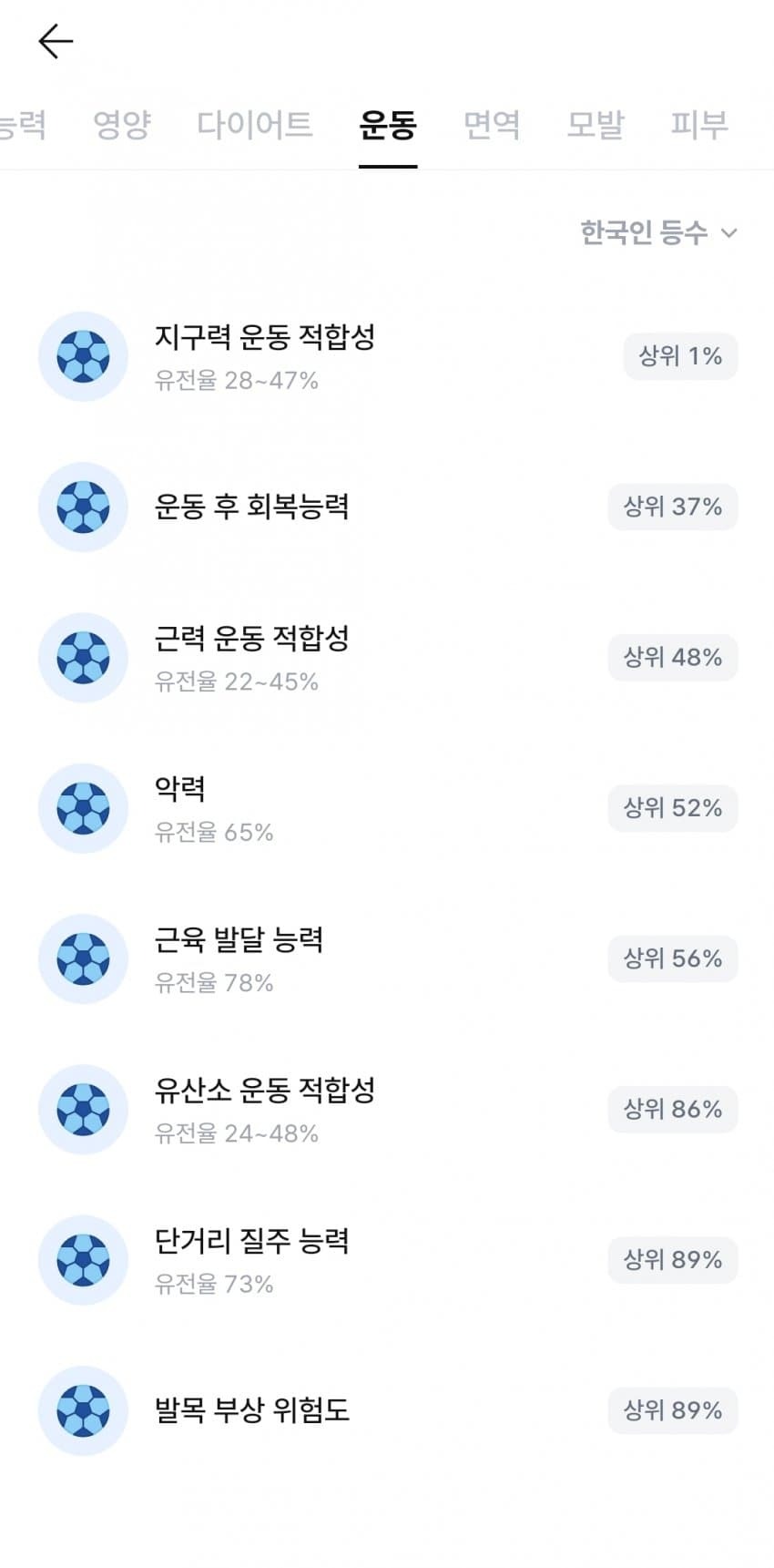Tap the 상위 1% rank badge

click(x=680, y=356)
